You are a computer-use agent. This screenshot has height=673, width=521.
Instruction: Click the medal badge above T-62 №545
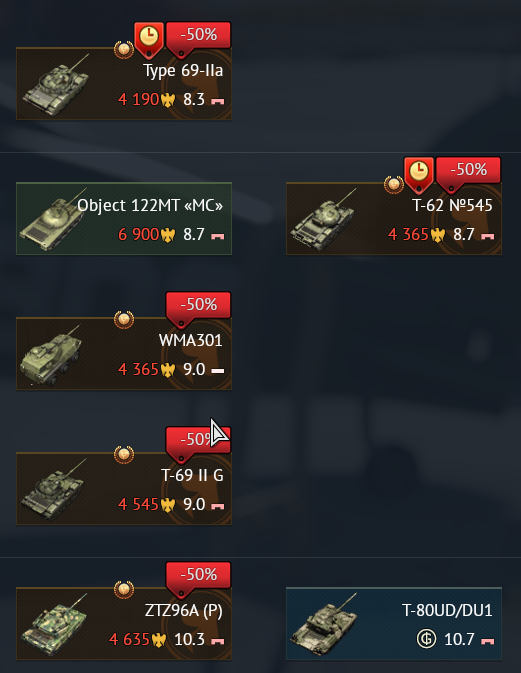point(394,185)
